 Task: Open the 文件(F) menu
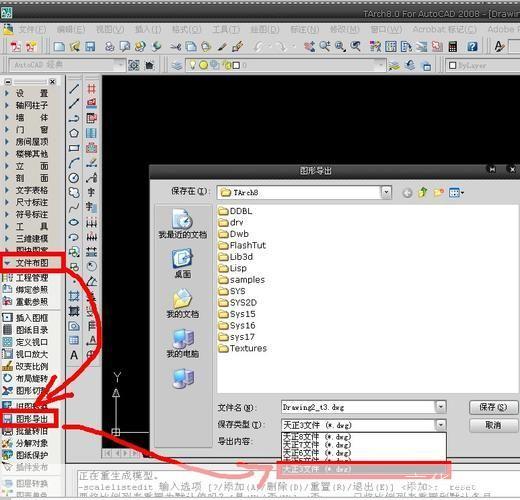[32, 30]
